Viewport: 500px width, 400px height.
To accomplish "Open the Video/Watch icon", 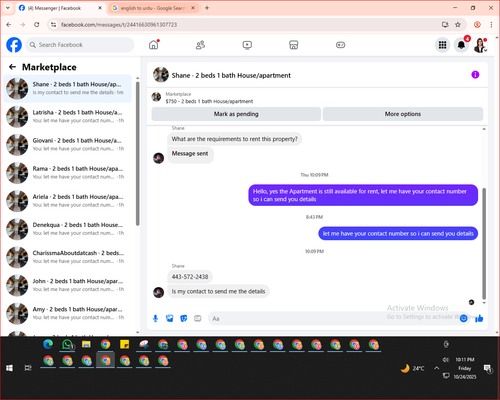I will [x=247, y=45].
